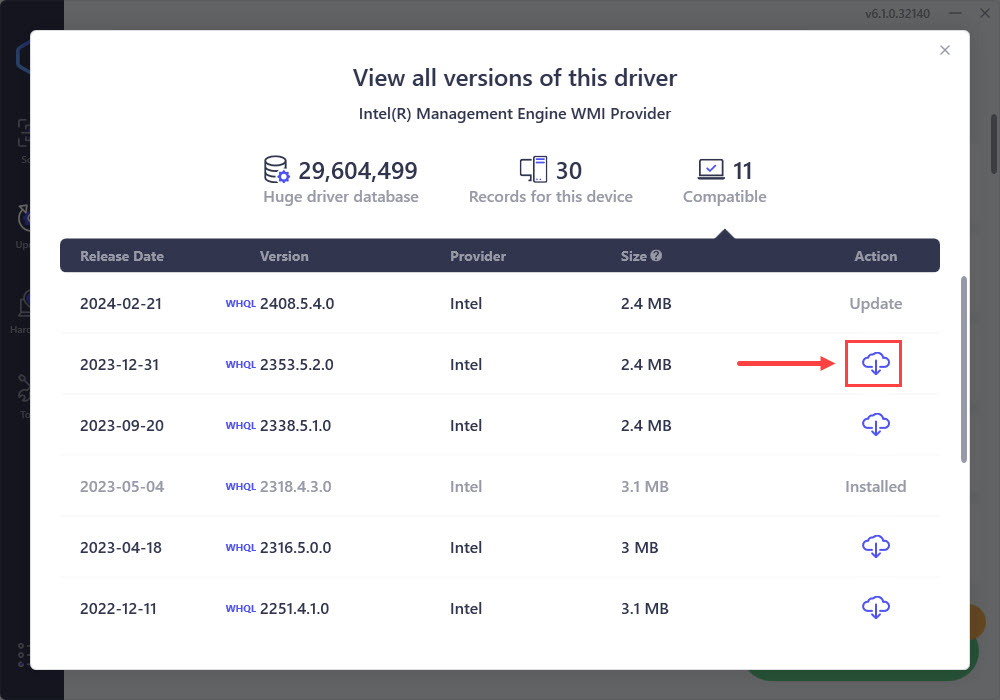Download driver version 2353.5.2.0
Screen dimensions: 1000x700
pyautogui.click(x=875, y=364)
